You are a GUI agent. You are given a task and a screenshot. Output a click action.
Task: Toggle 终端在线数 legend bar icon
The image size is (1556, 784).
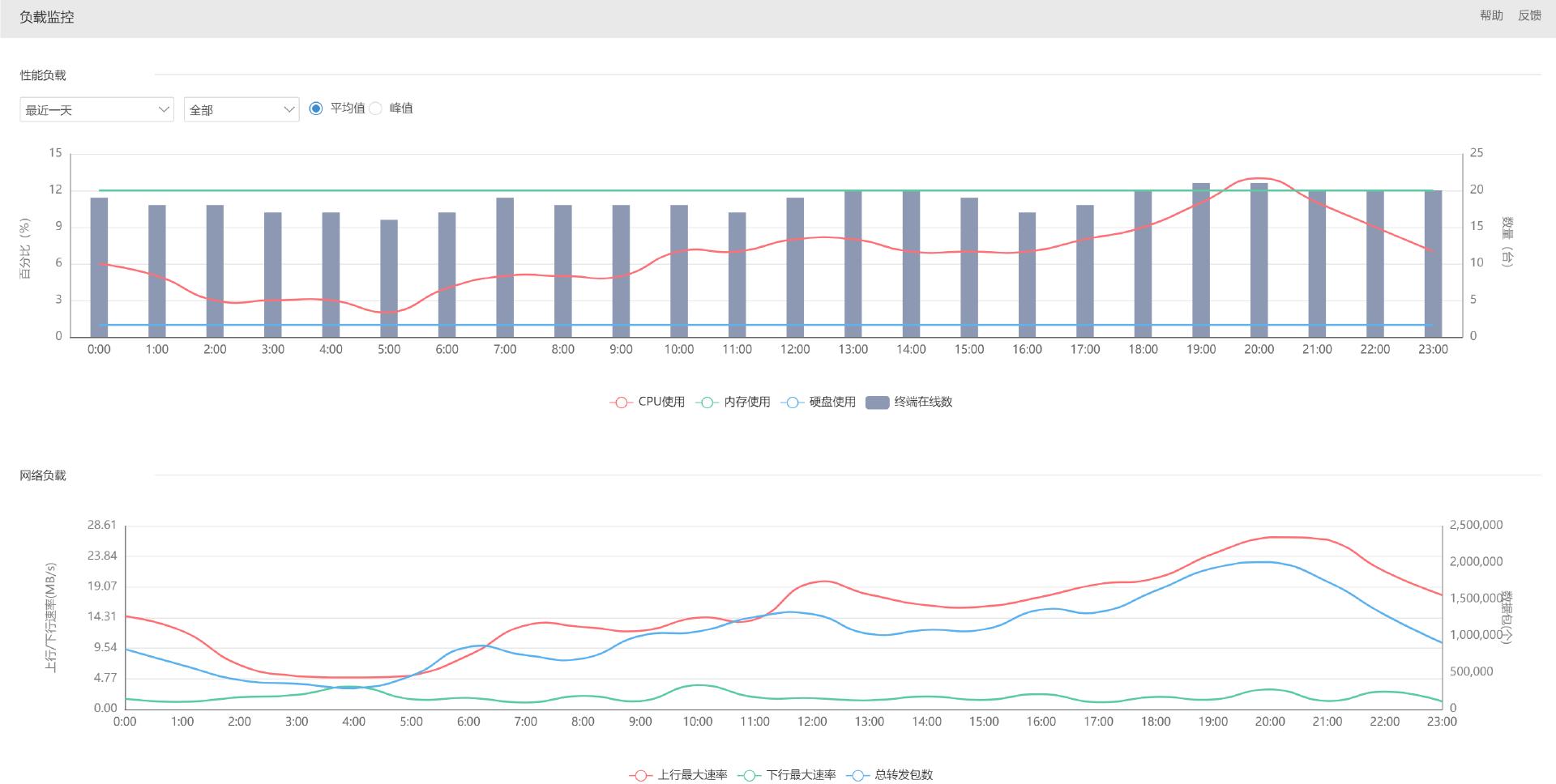(877, 403)
